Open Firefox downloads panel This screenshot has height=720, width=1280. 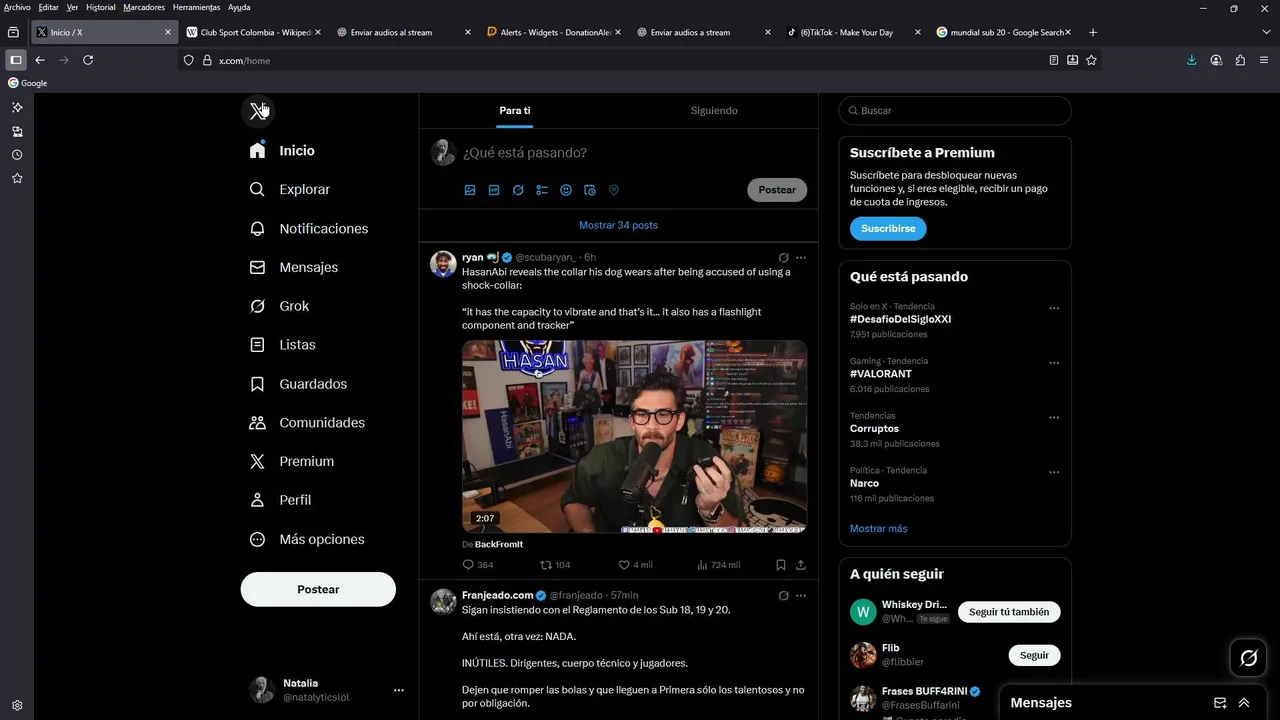[1191, 60]
